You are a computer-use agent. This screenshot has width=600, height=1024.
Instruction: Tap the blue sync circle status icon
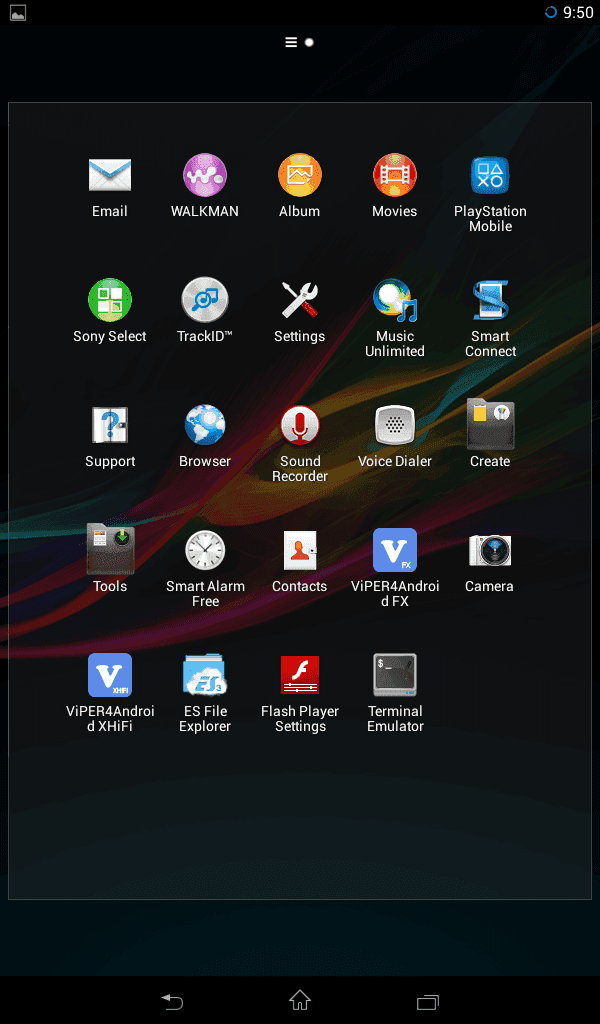click(550, 12)
